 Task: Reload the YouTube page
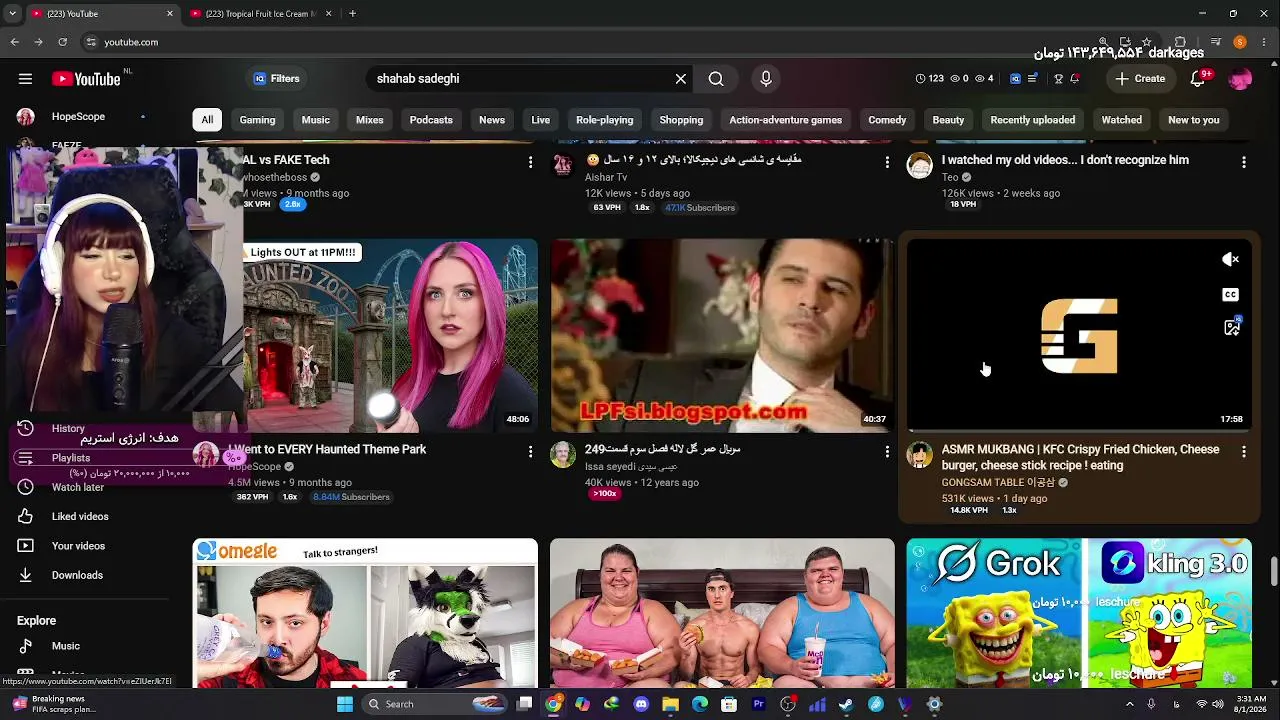pos(62,42)
